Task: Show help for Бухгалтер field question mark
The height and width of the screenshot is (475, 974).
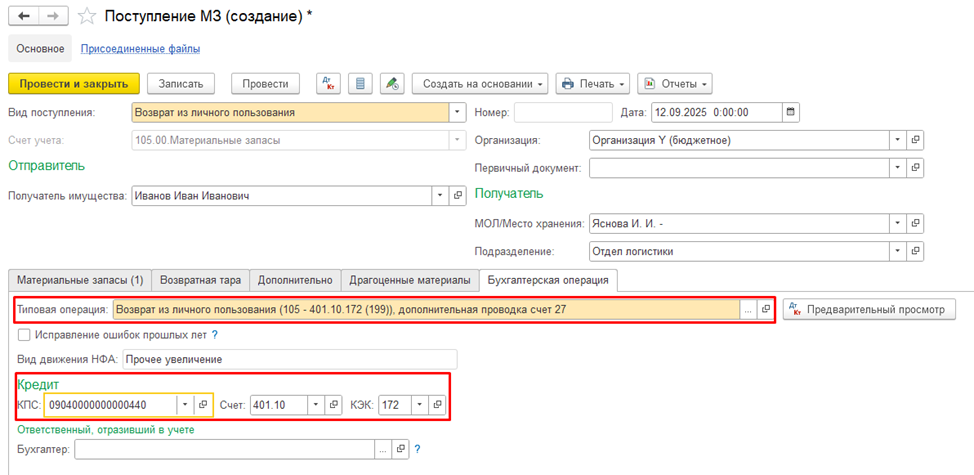Action: (417, 449)
